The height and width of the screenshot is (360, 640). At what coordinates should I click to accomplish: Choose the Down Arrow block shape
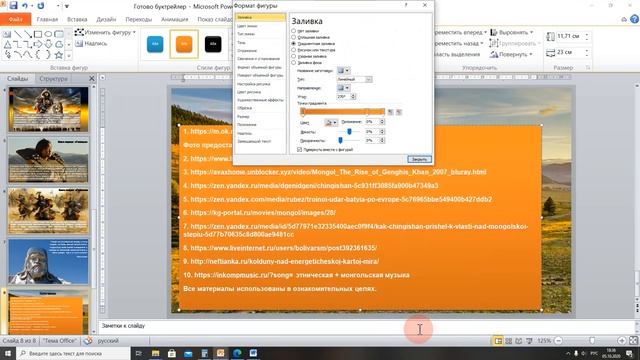click(x=48, y=44)
